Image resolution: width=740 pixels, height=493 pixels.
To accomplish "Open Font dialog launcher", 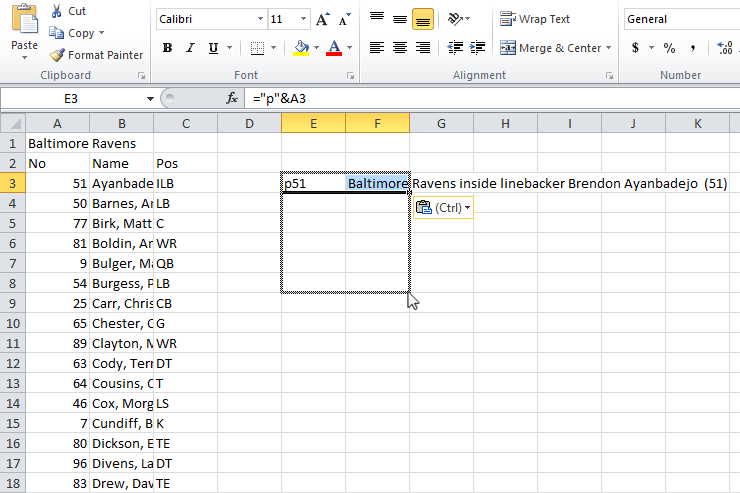I will pos(350,75).
